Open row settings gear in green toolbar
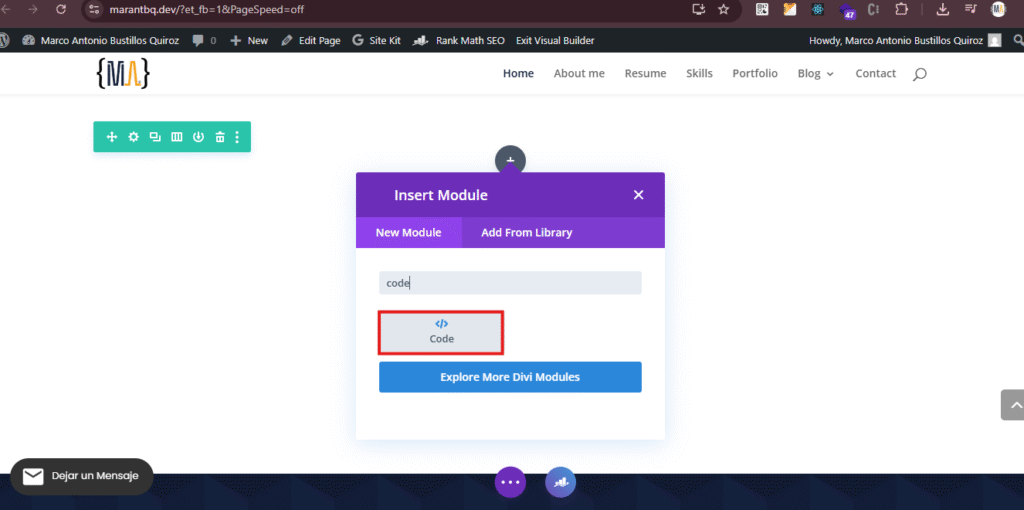 (x=133, y=137)
